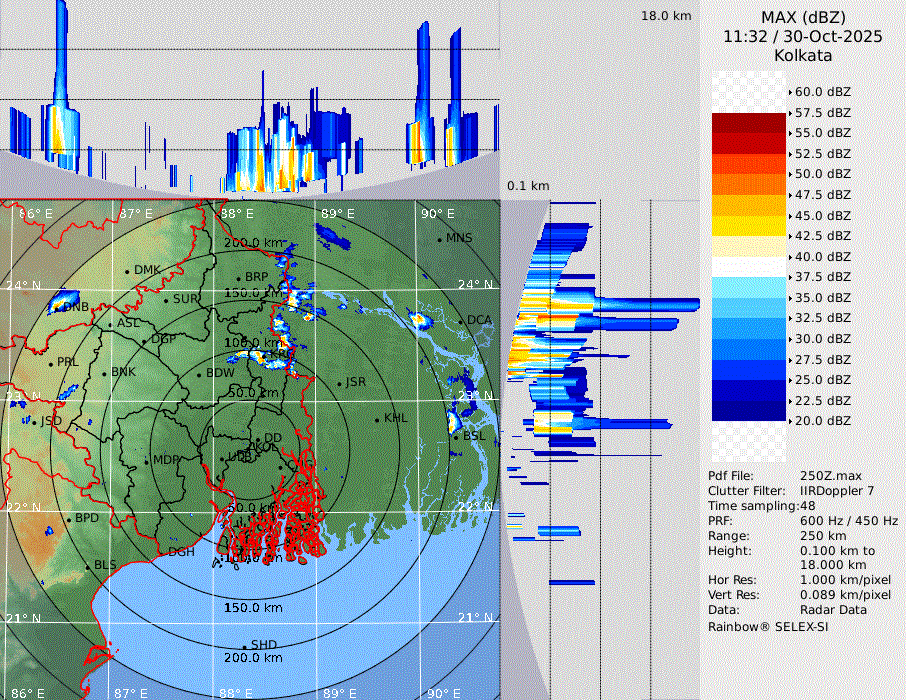Select the DMK station dot
Viewport: 906px width, 700px height.
[x=128, y=271]
